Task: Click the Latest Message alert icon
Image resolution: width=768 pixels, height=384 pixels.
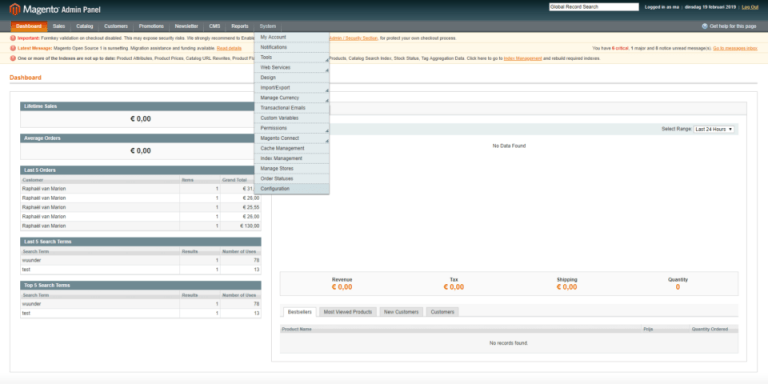Action: 13,48
